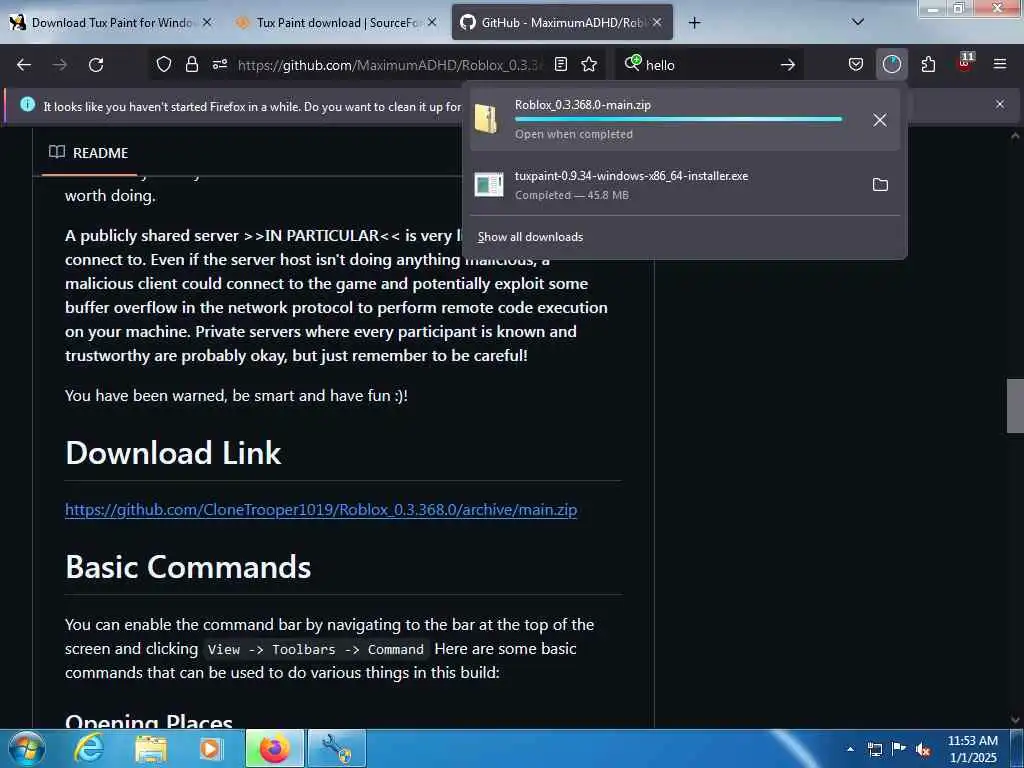Open Windows Media Player taskbar icon
Screen dimensions: 1024x768
(211, 748)
